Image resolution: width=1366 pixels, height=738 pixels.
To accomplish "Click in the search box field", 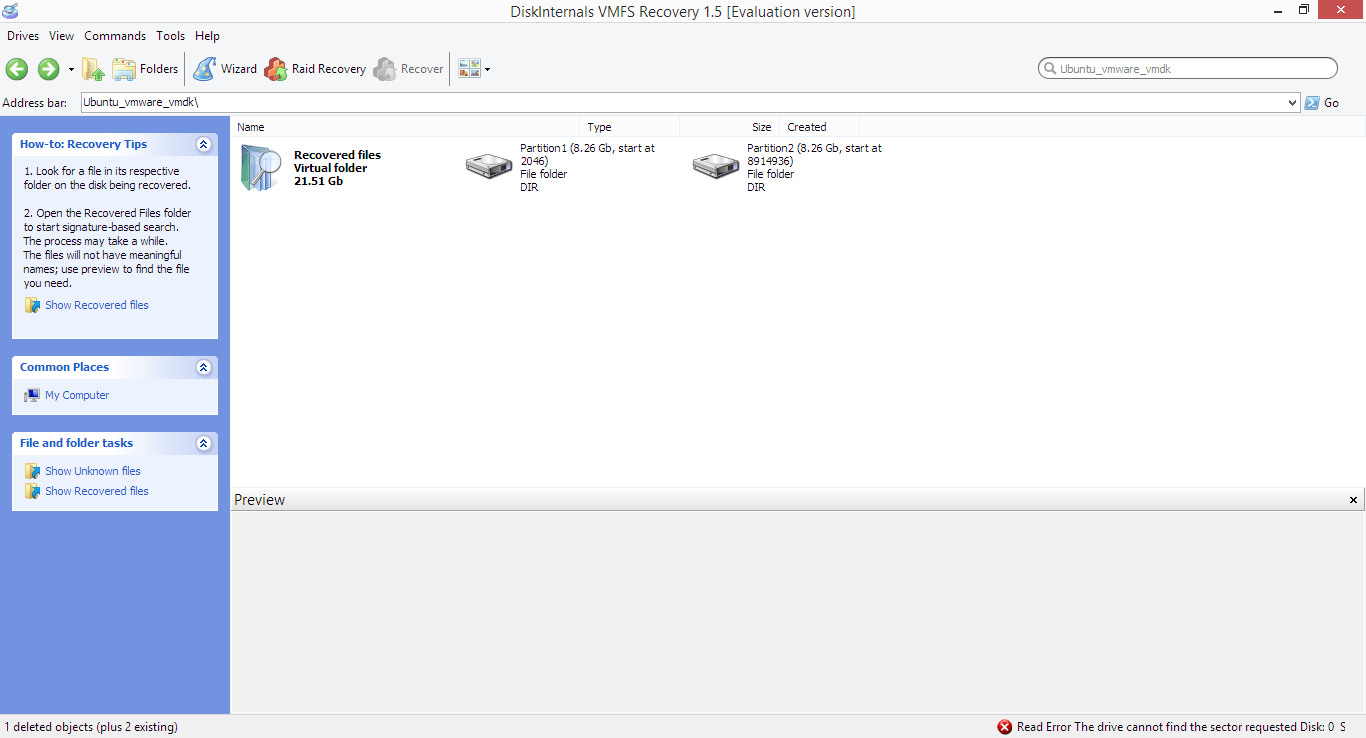I will pos(1190,69).
